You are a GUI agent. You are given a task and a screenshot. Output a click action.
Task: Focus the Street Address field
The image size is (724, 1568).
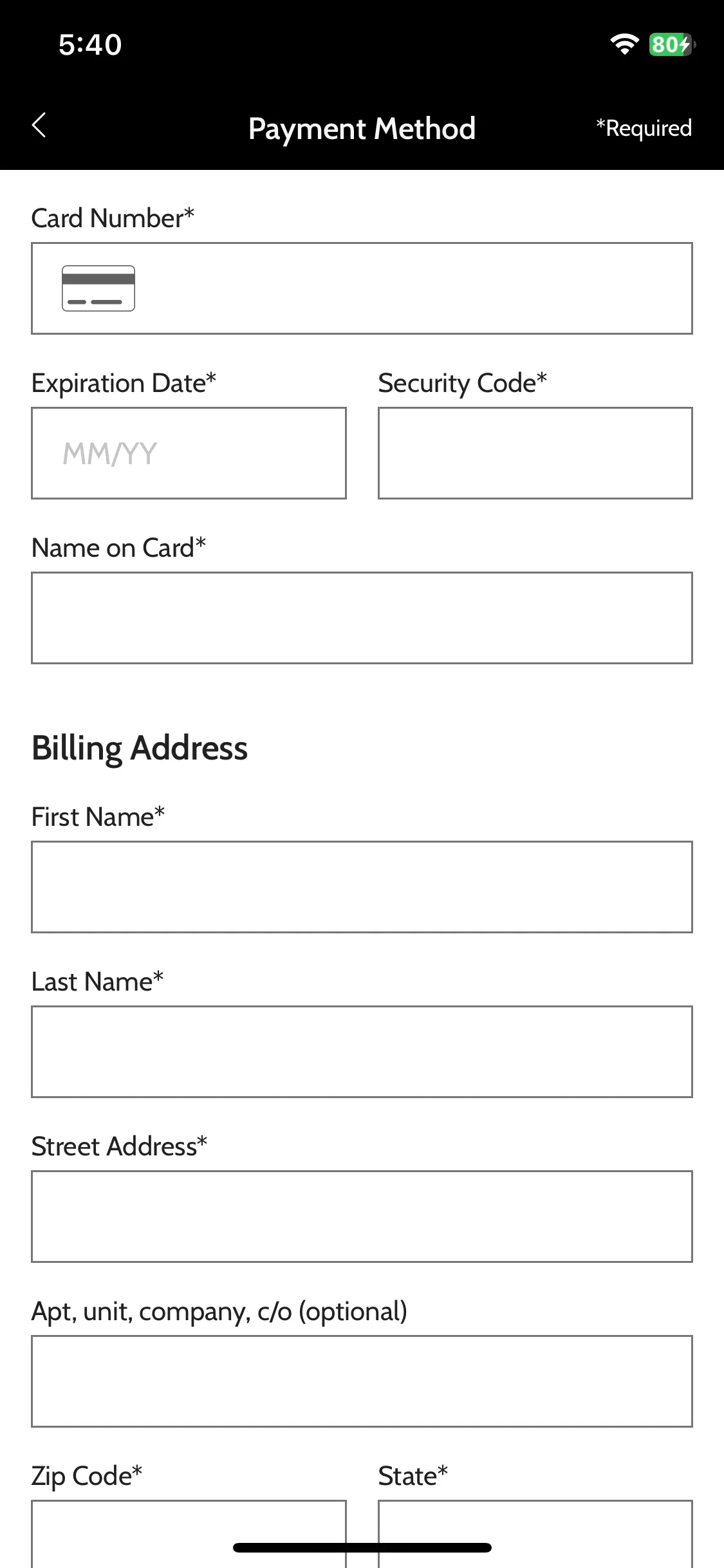click(x=362, y=1217)
